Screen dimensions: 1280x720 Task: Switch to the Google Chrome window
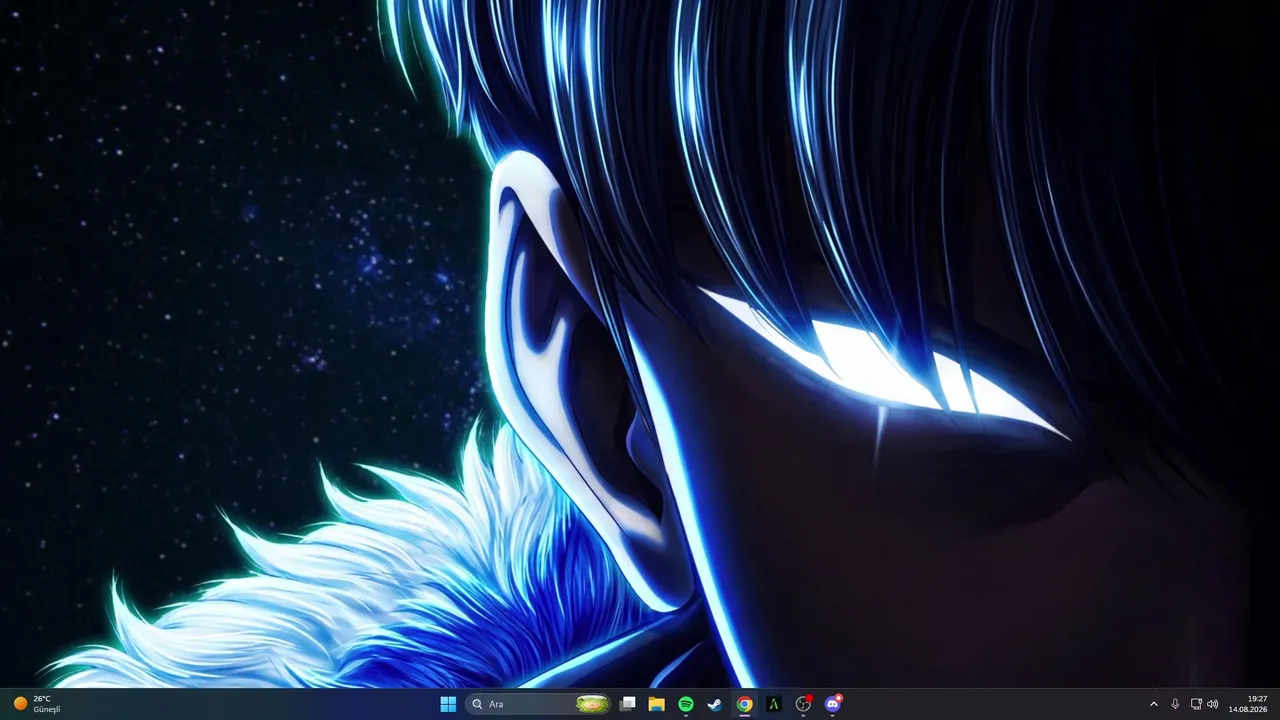point(744,704)
